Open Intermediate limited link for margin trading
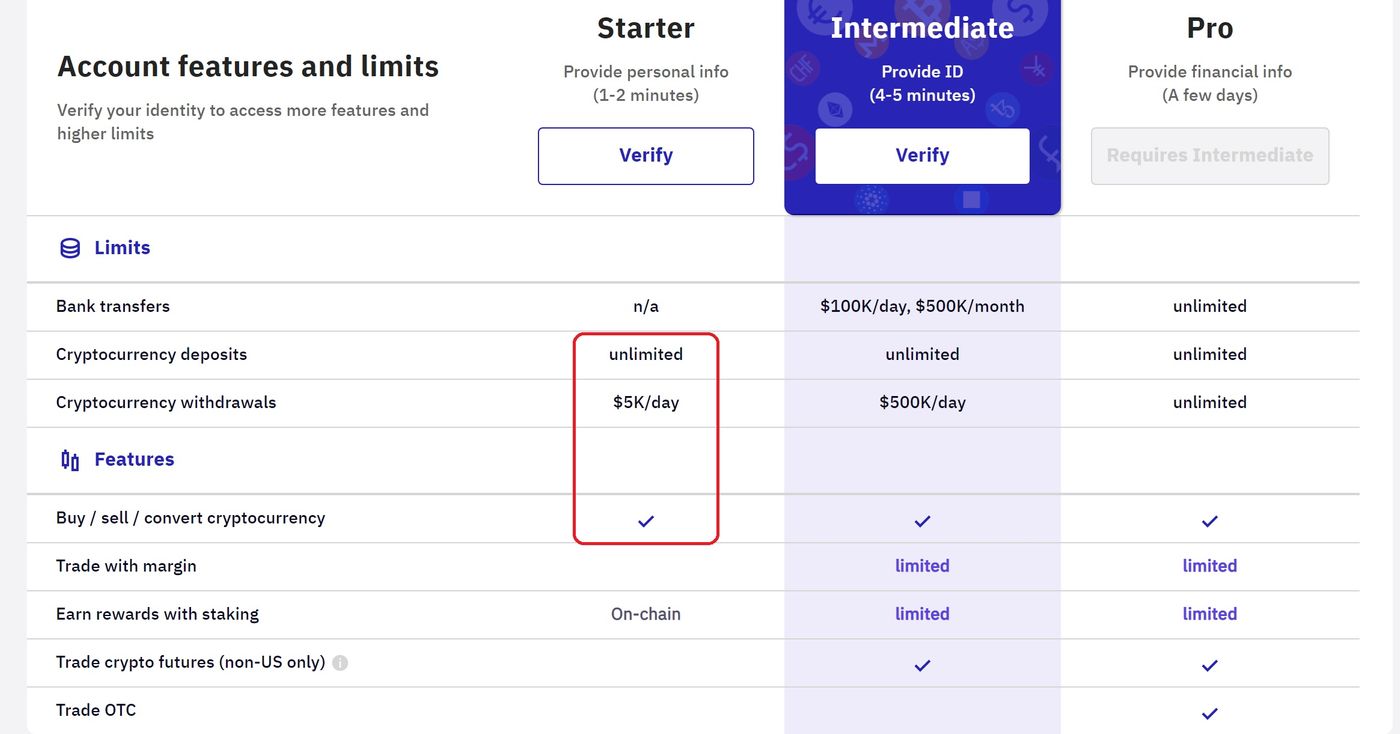 [x=922, y=566]
